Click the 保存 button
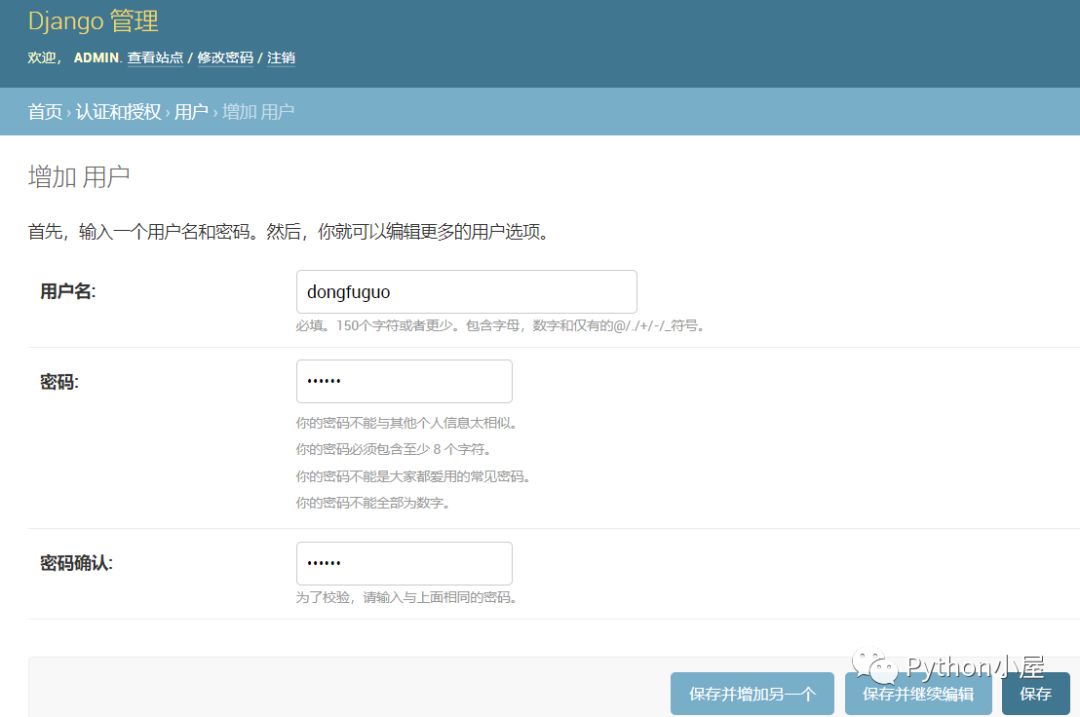The image size is (1080, 717). click(x=1036, y=694)
